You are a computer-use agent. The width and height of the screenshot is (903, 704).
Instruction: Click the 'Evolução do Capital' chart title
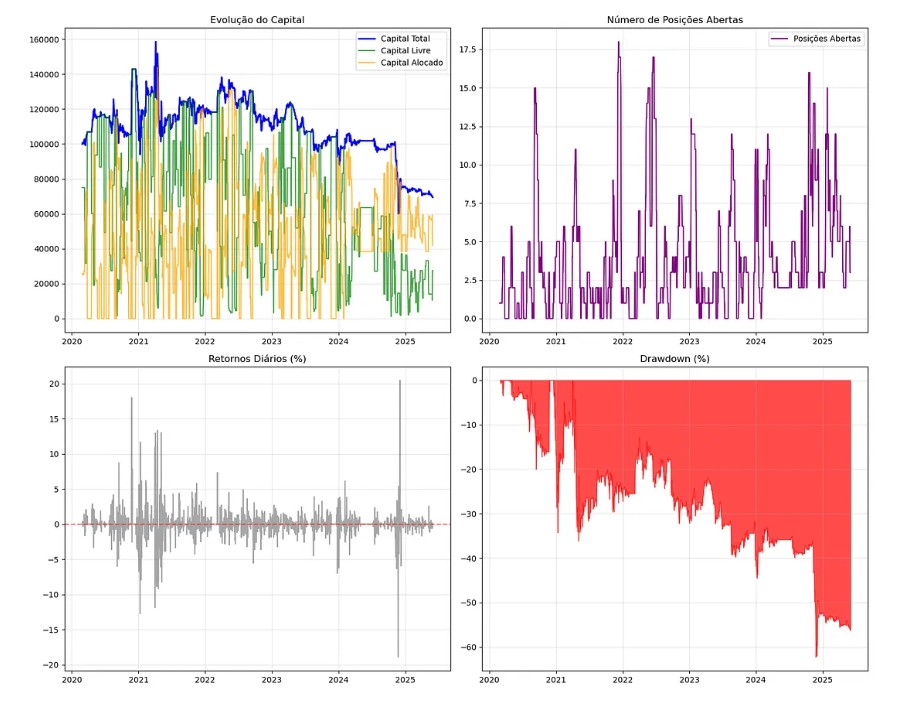(x=256, y=20)
